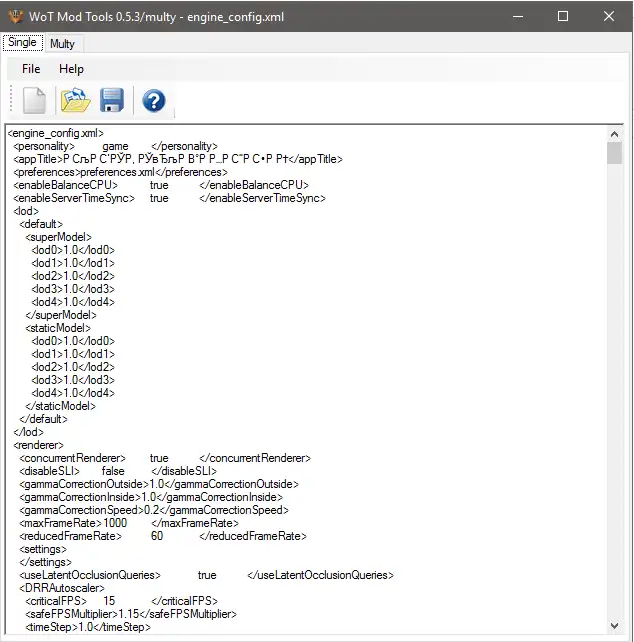Viewport: 634px width, 642px height.
Task: Minimize the WoT Mod Tools window
Action: 518,16
